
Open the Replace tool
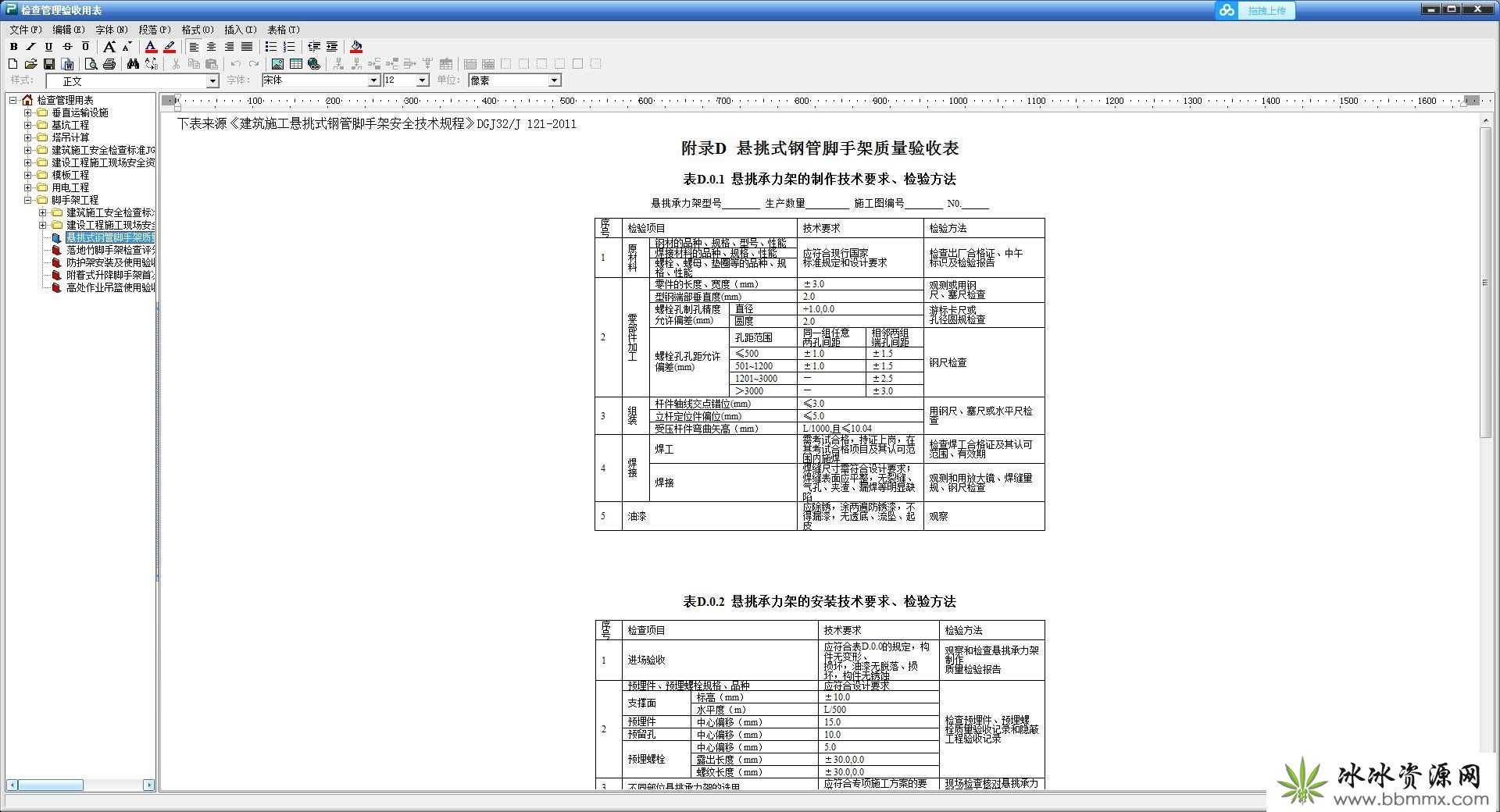click(x=152, y=64)
